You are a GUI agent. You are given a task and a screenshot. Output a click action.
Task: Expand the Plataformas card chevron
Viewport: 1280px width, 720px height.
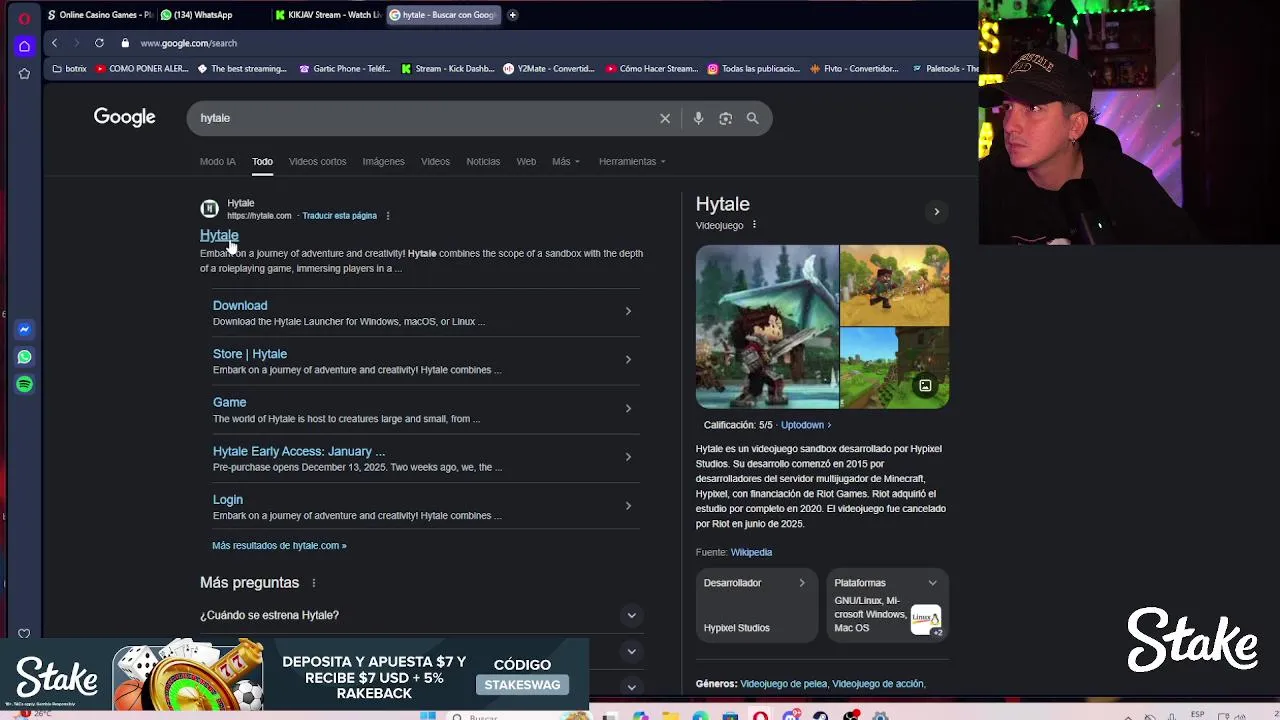click(x=932, y=583)
